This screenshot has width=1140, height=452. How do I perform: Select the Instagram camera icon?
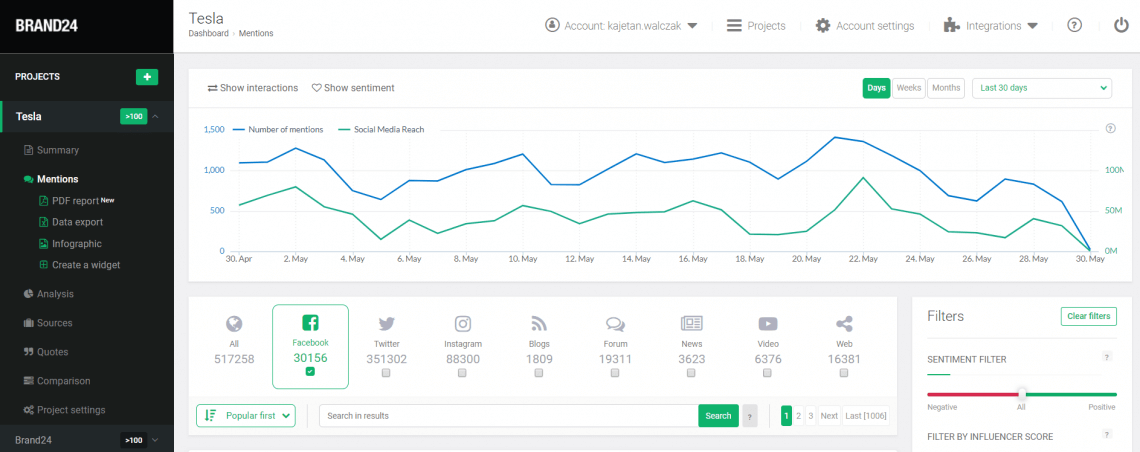point(462,324)
